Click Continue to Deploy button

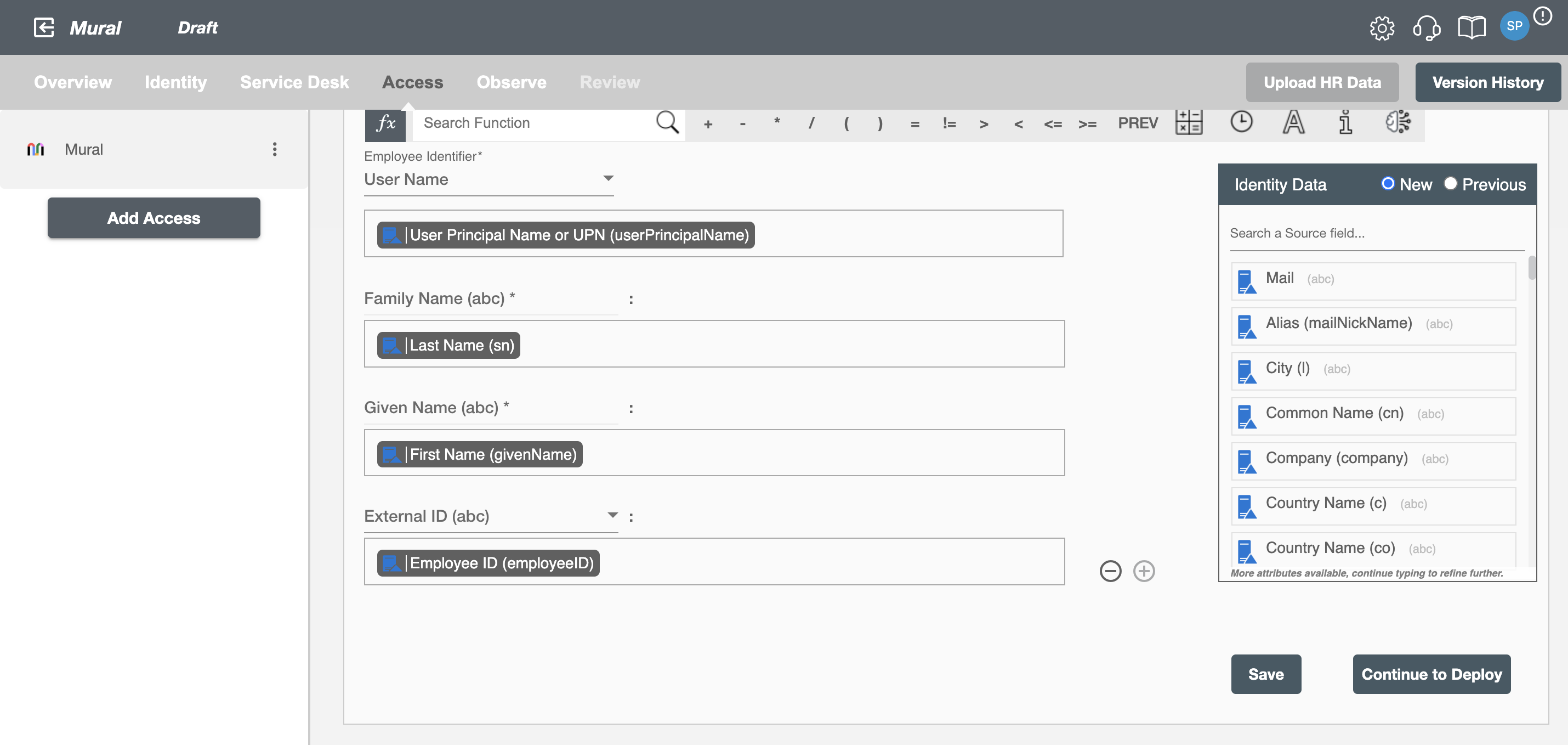tap(1432, 674)
